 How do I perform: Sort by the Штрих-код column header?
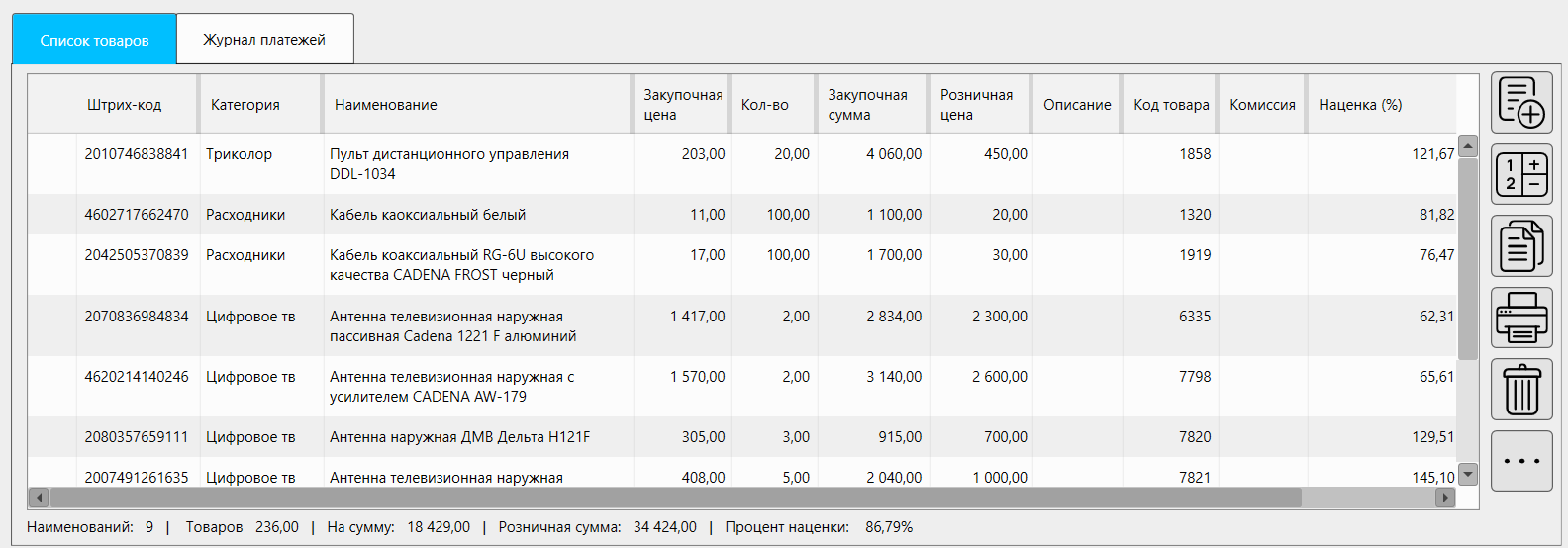pyautogui.click(x=124, y=105)
